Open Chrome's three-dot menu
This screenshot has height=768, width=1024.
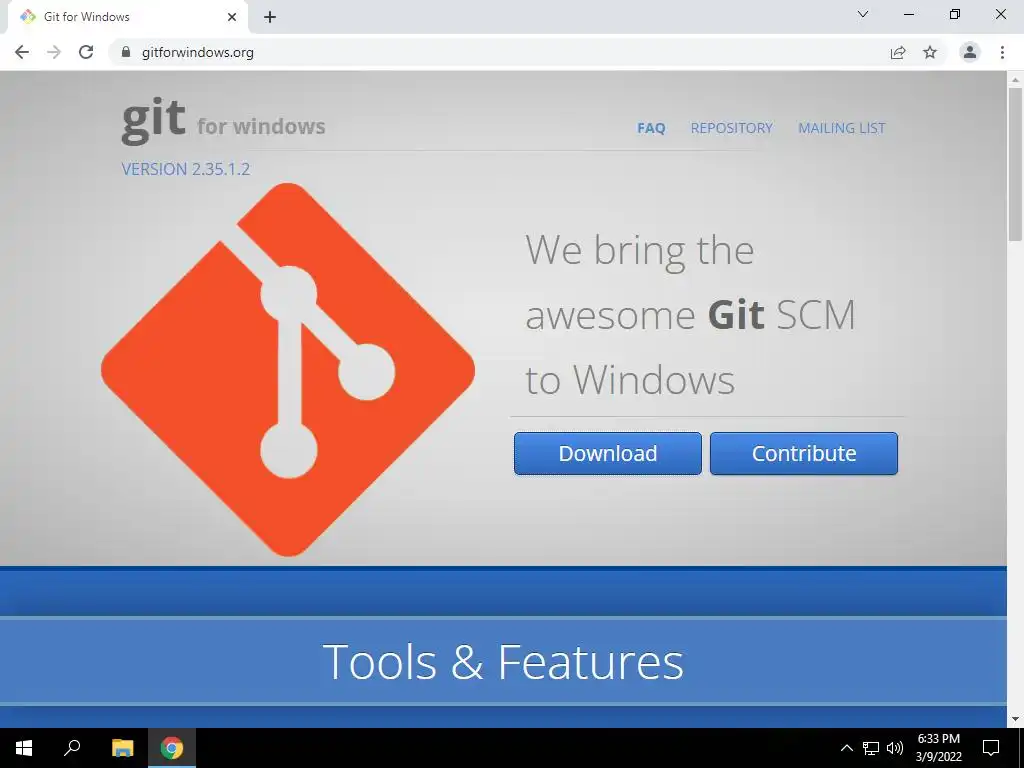pos(1002,52)
